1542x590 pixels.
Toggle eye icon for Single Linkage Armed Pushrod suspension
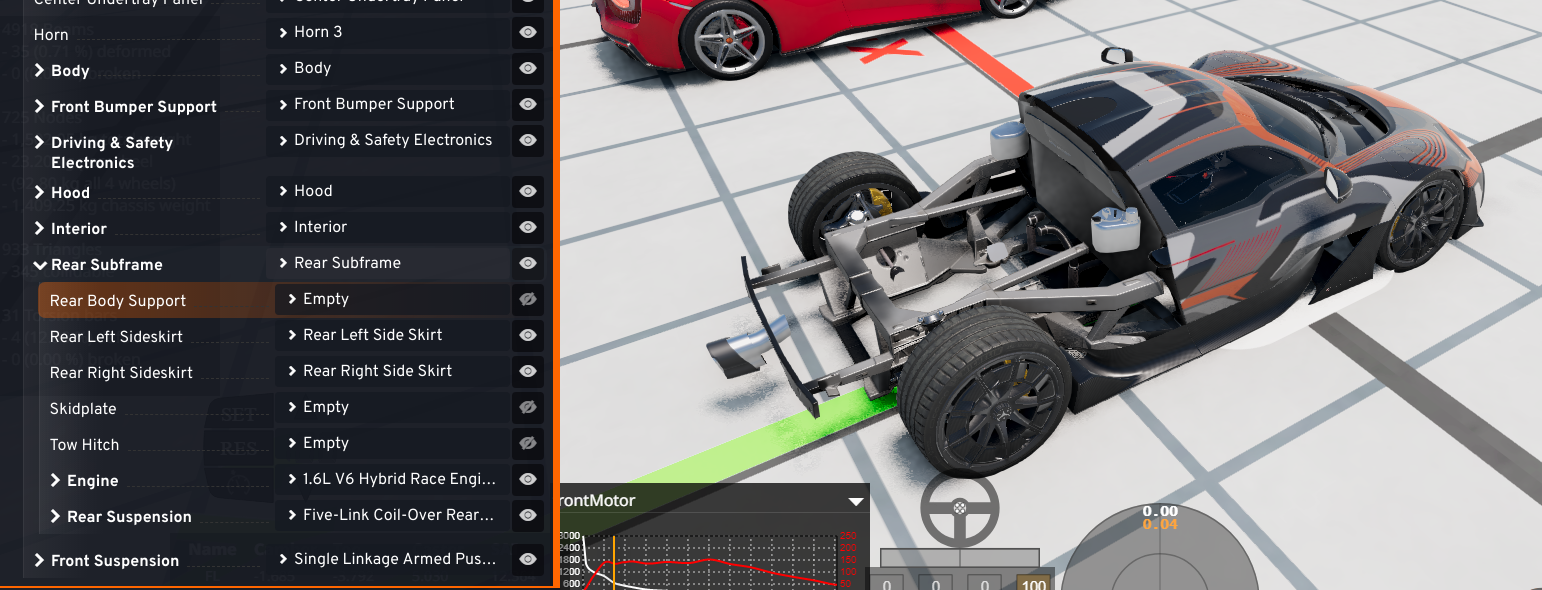pyautogui.click(x=528, y=559)
